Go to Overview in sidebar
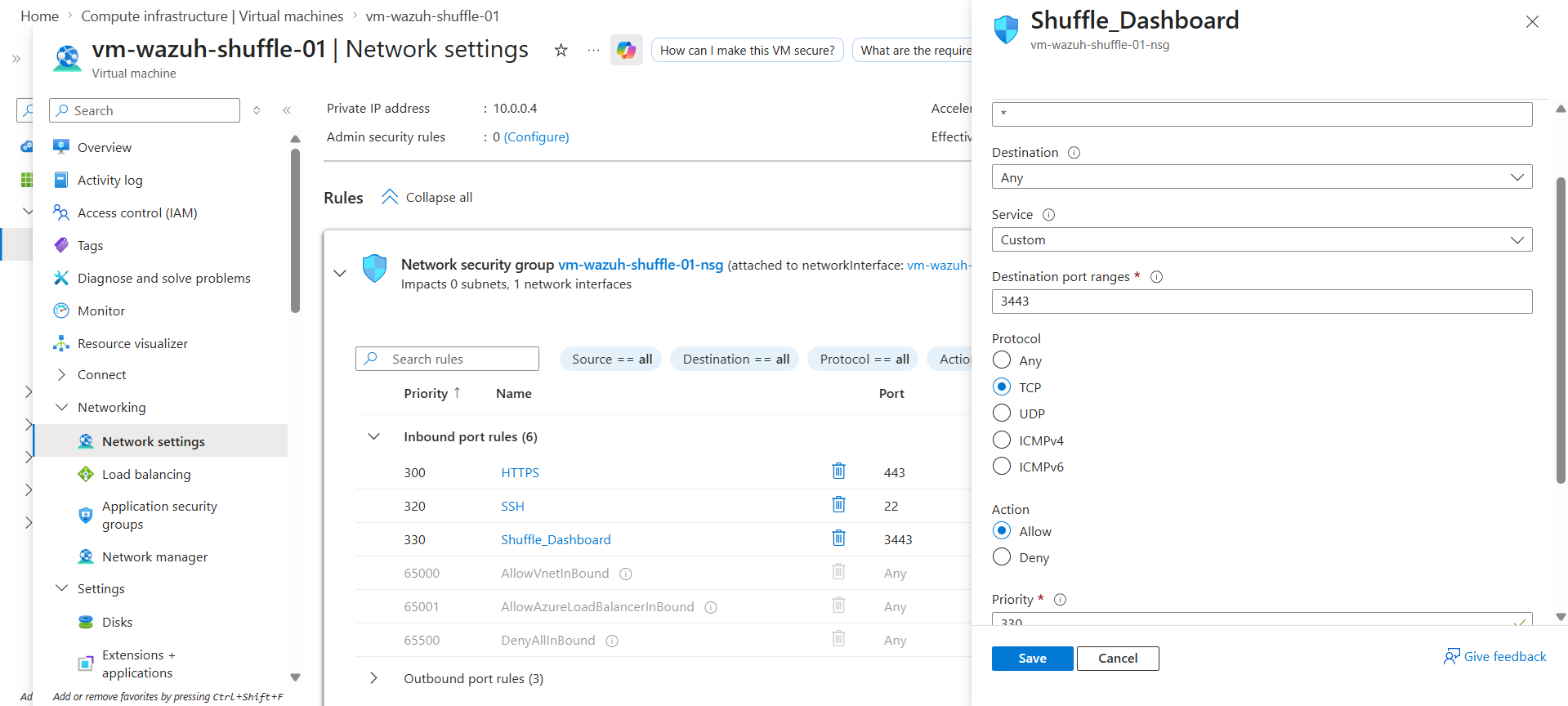 (x=105, y=148)
